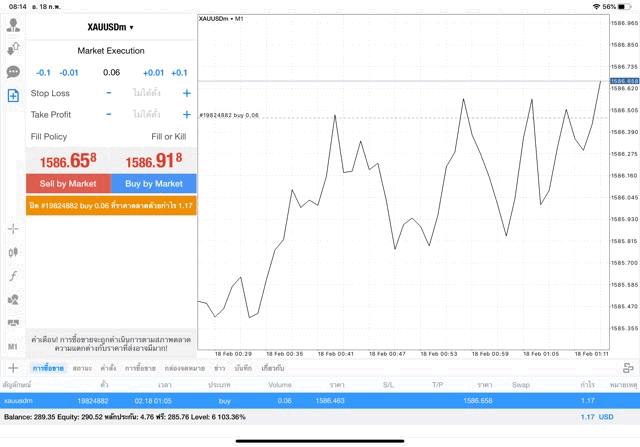Screen dimensions: 640x447
Task: Increase volume by +0.1
Action: [x=179, y=73]
